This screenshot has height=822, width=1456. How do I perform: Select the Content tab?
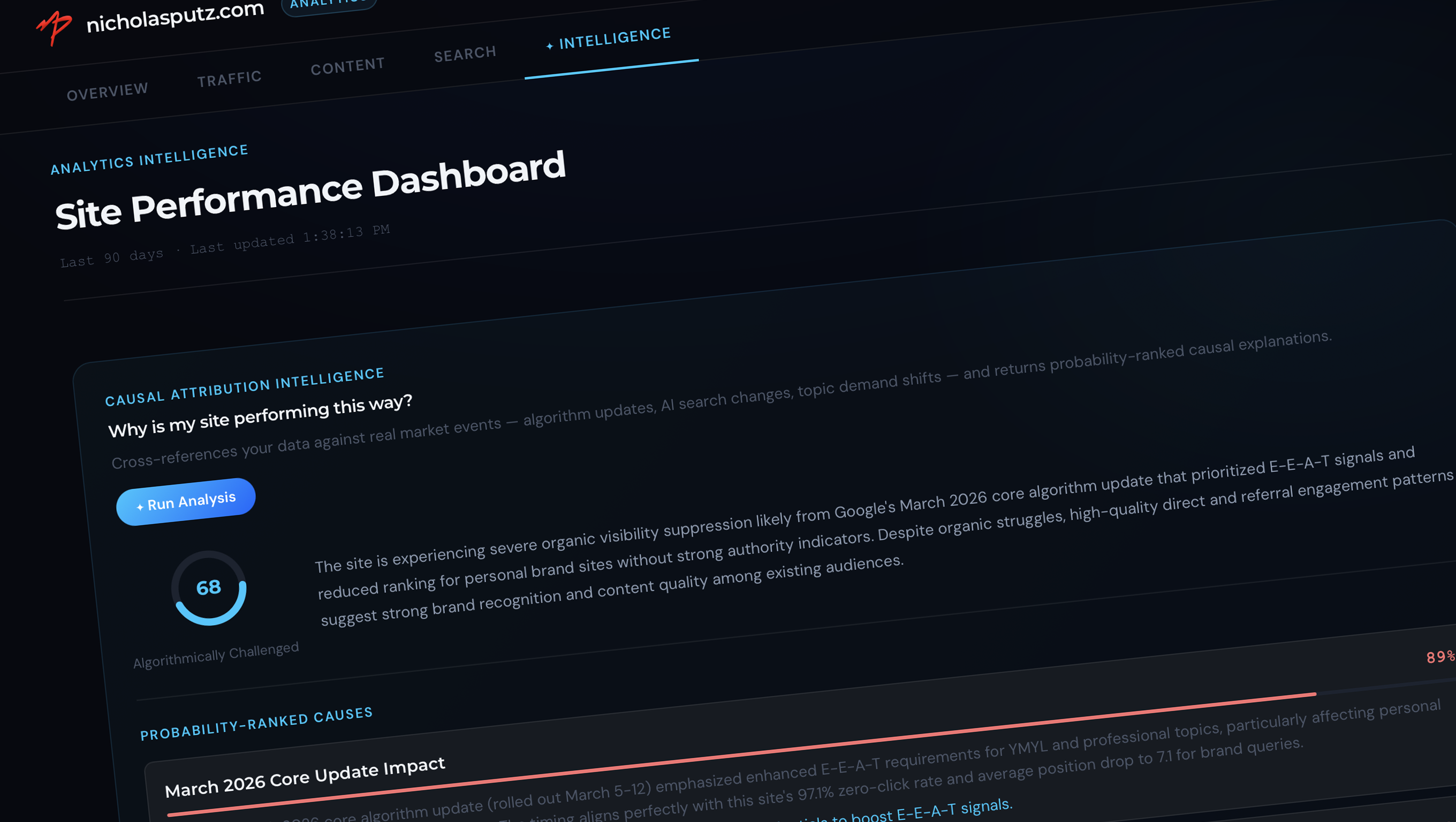tap(347, 66)
